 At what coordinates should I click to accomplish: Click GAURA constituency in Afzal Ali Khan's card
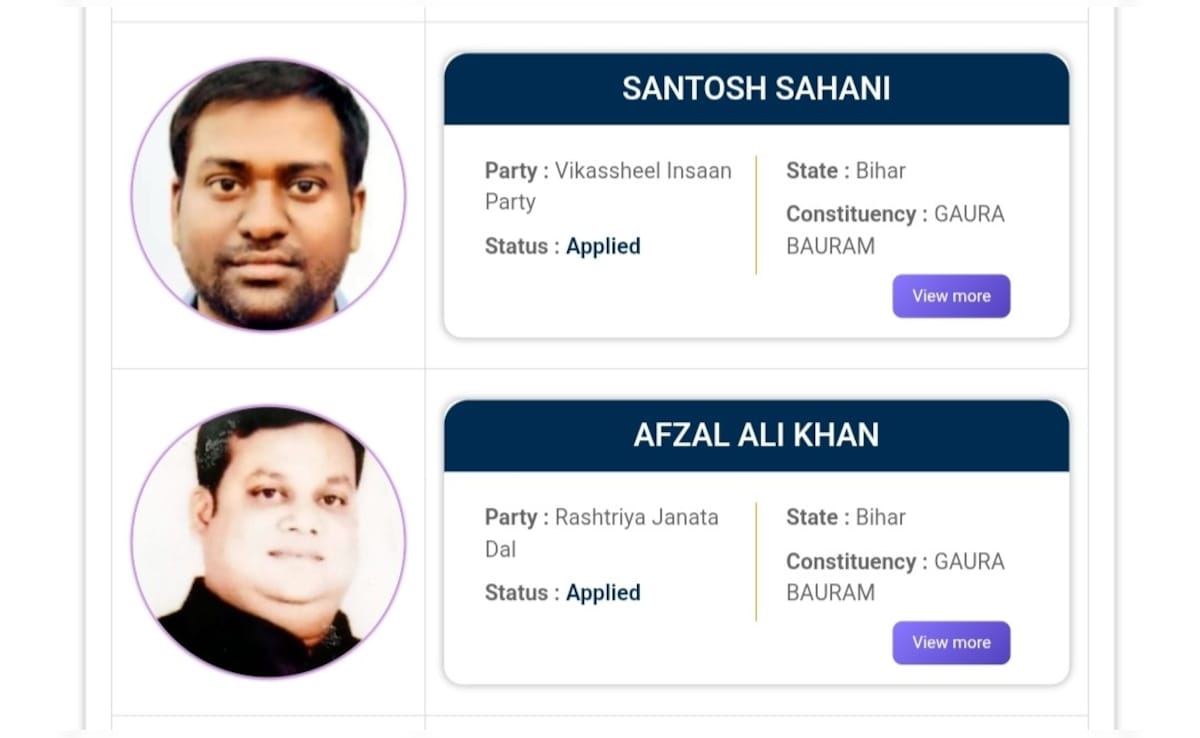pyautogui.click(x=968, y=561)
